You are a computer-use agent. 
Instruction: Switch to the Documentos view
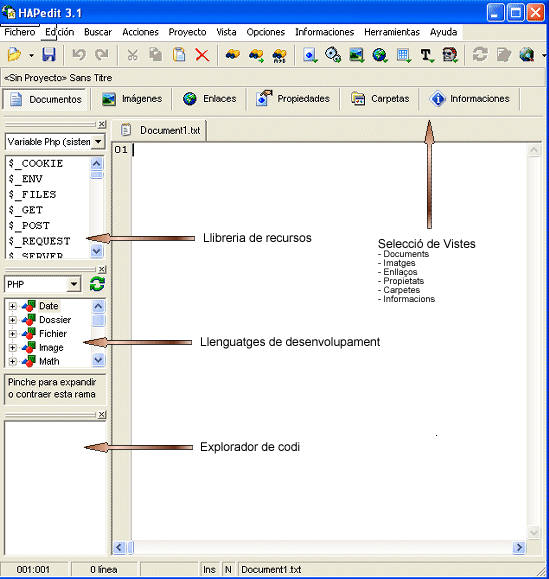[x=46, y=99]
